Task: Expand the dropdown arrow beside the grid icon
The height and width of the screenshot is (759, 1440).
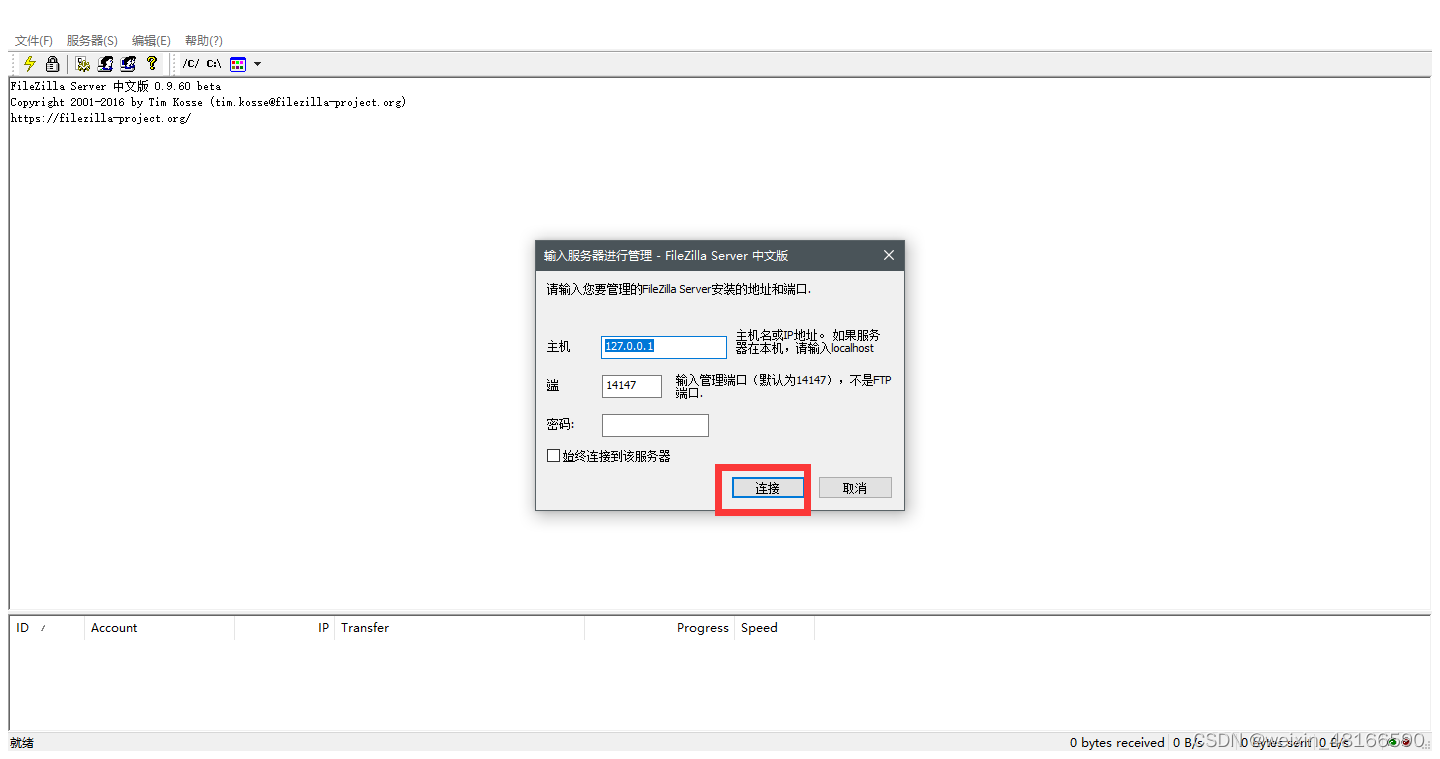Action: [257, 64]
